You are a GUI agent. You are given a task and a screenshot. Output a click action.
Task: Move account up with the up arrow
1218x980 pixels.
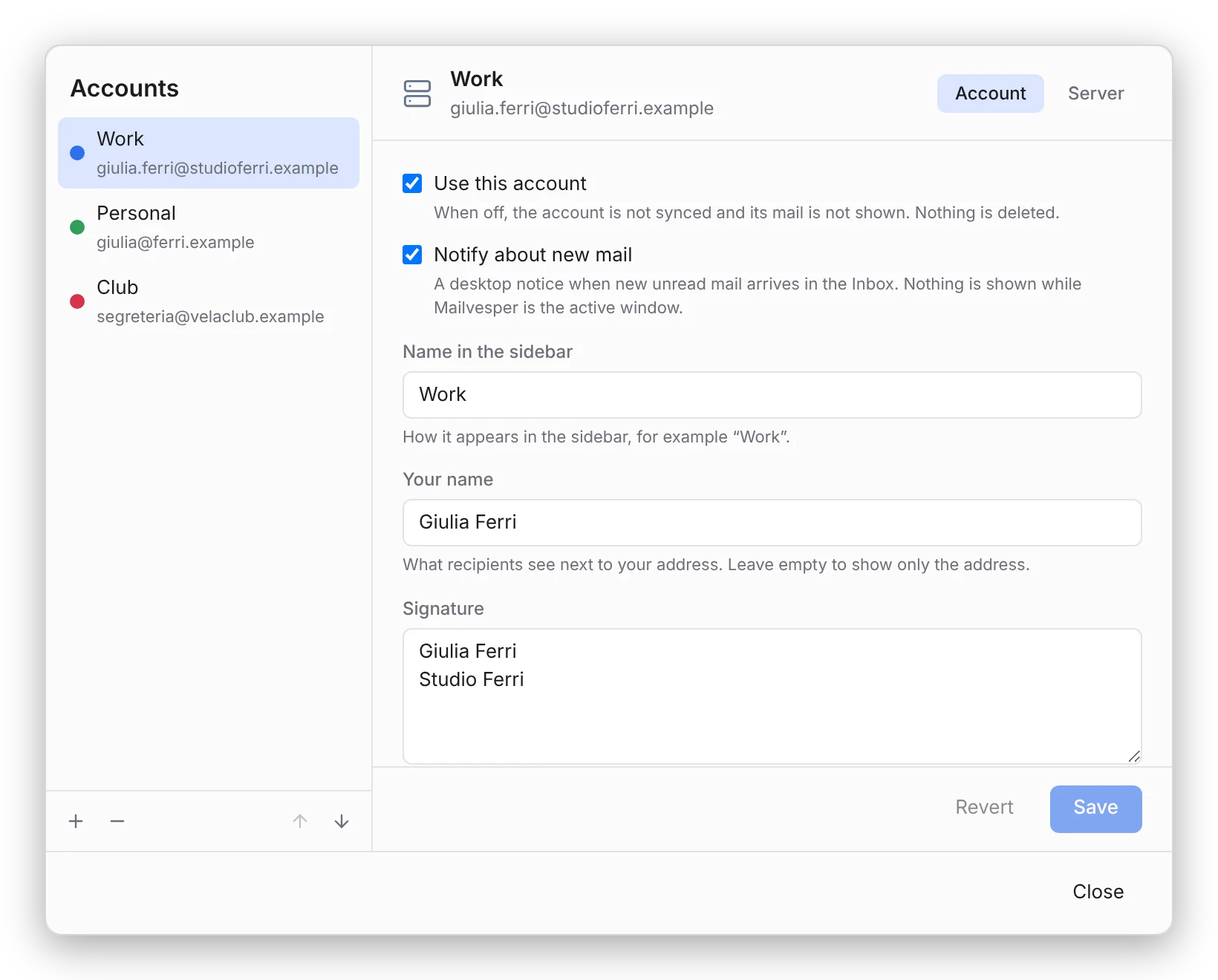(300, 821)
